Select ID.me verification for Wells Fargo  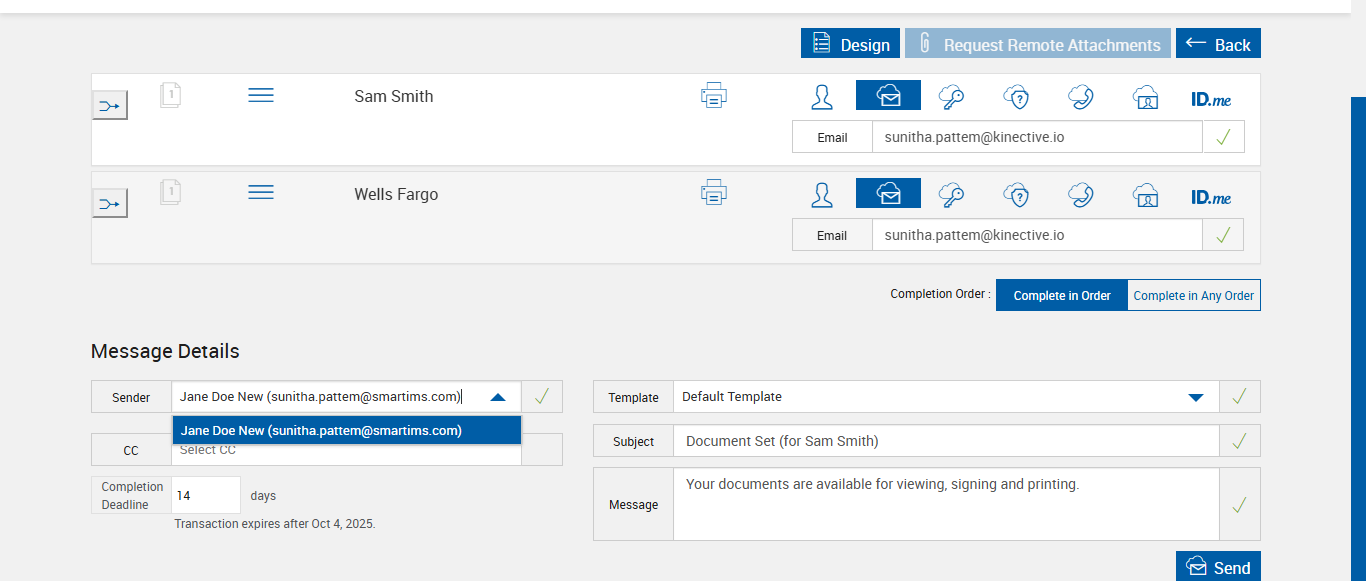1210,197
